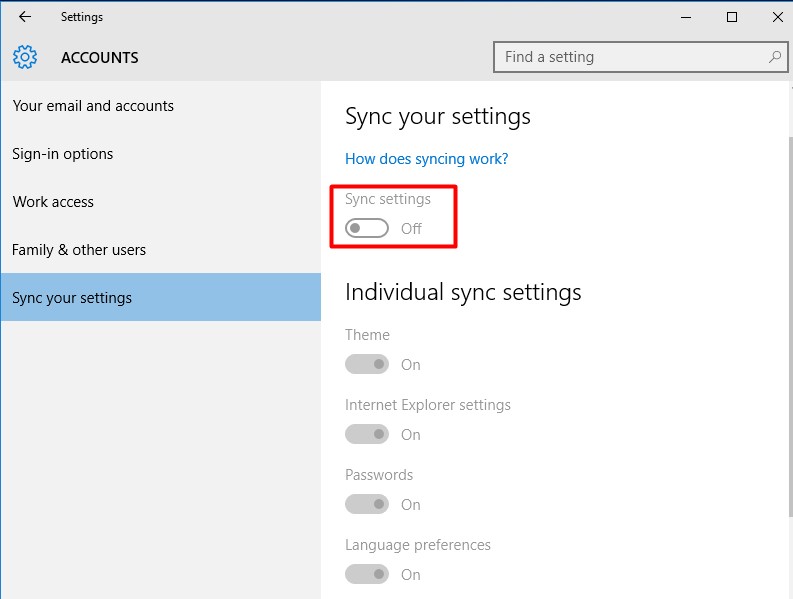Minimize the Settings window
The width and height of the screenshot is (793, 599).
coord(686,17)
